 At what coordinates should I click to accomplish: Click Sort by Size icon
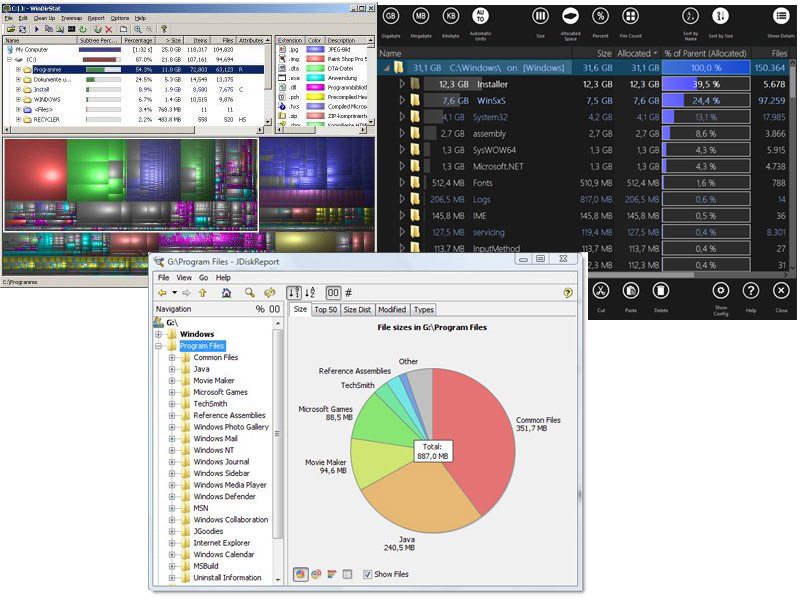[721, 17]
